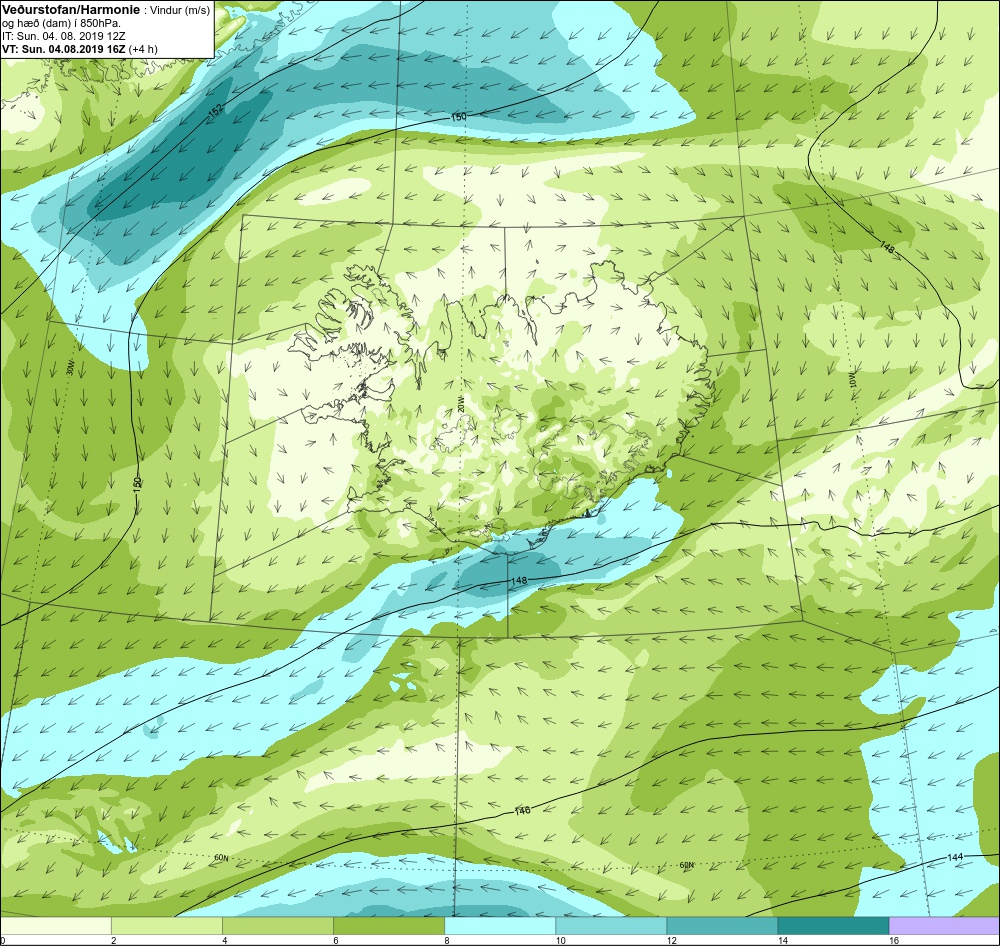
Task: Click the legend tick value '0'
Action: point(3,940)
